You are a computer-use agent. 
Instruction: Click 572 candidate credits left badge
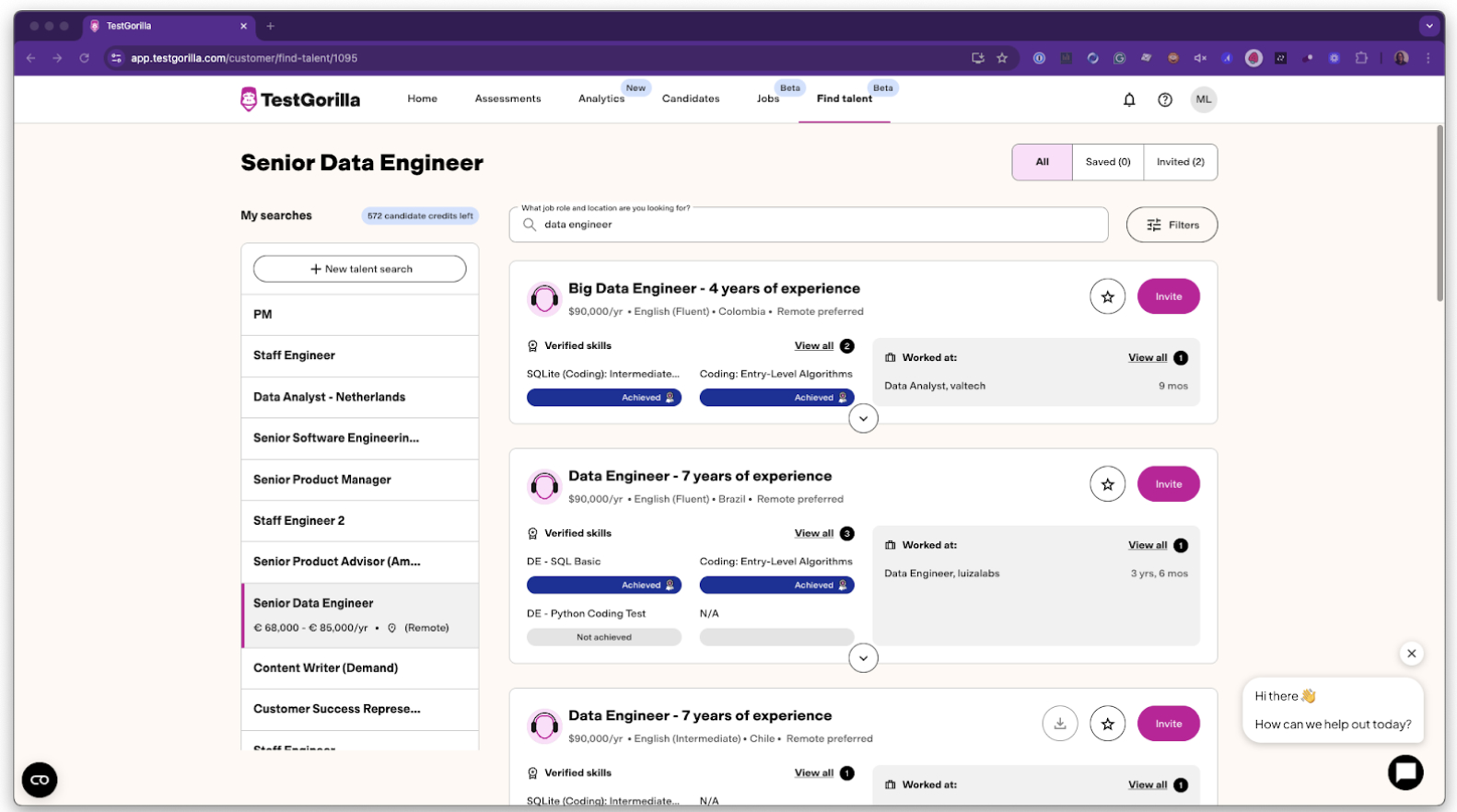click(x=420, y=216)
